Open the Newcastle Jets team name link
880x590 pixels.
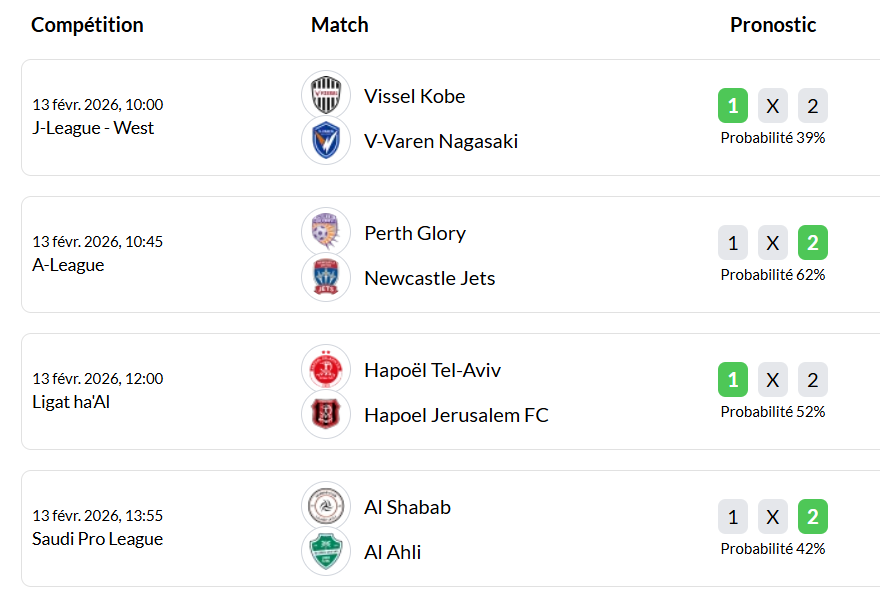pyautogui.click(x=430, y=278)
